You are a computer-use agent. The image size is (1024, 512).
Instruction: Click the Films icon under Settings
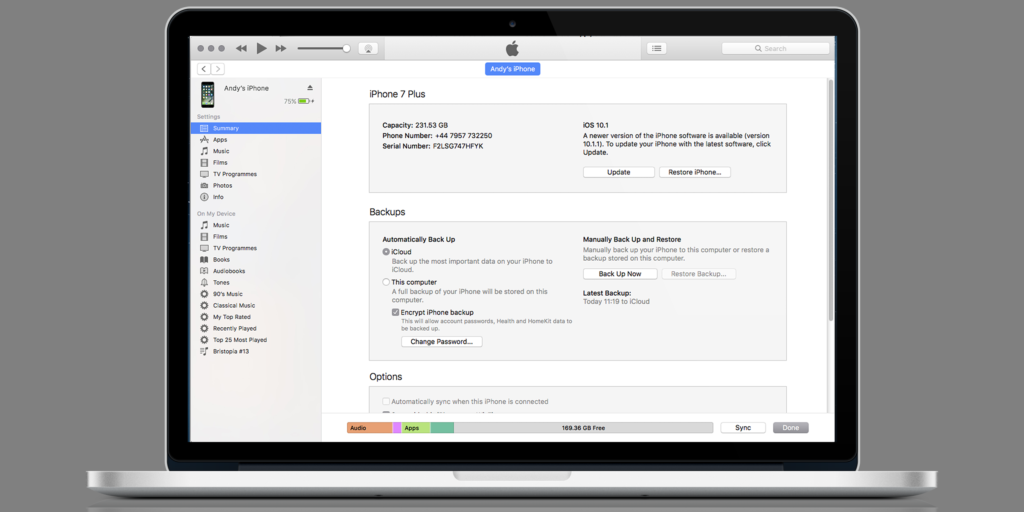pos(204,163)
